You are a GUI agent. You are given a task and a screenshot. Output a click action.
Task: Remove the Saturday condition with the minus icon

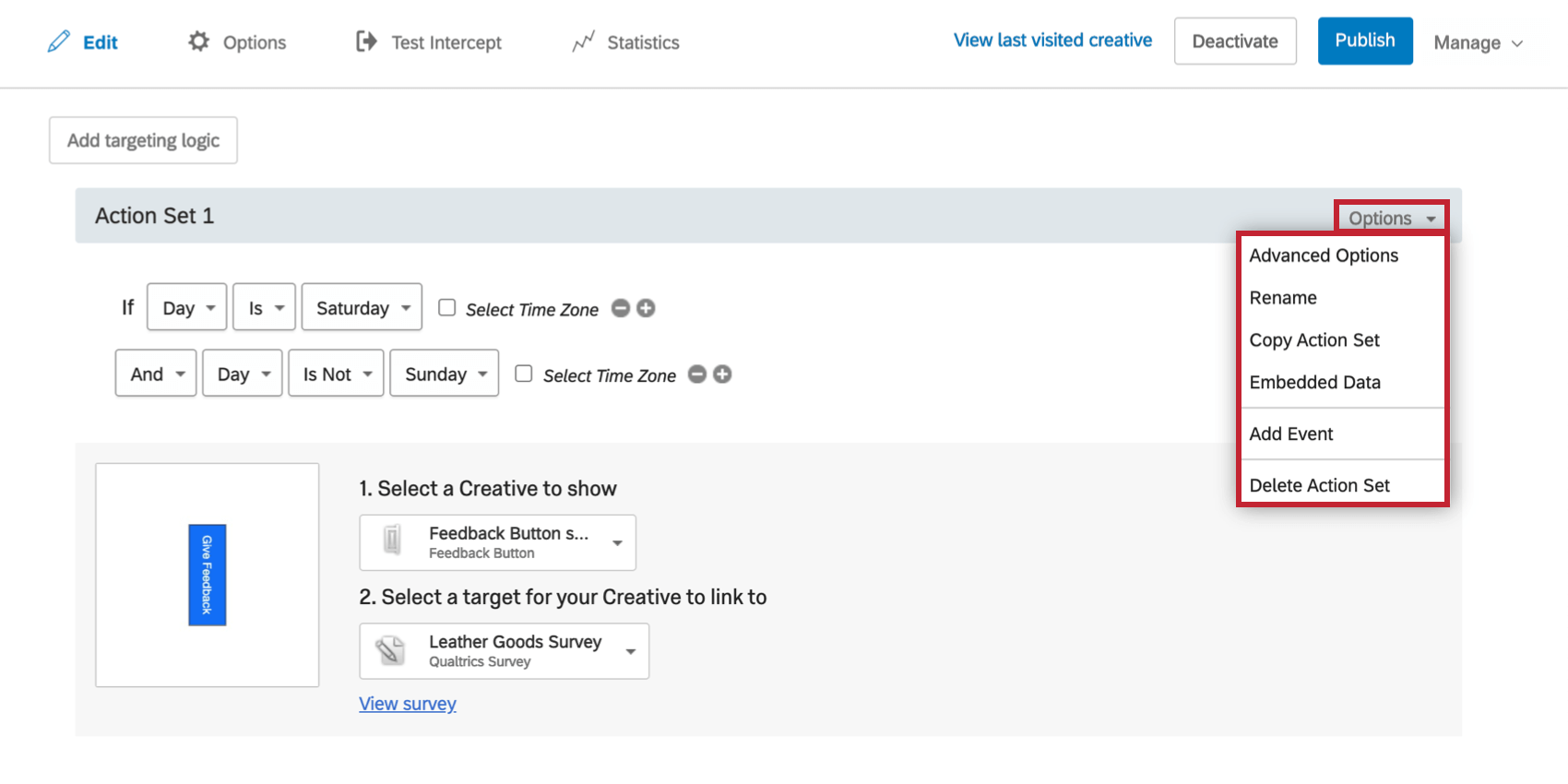click(x=620, y=308)
